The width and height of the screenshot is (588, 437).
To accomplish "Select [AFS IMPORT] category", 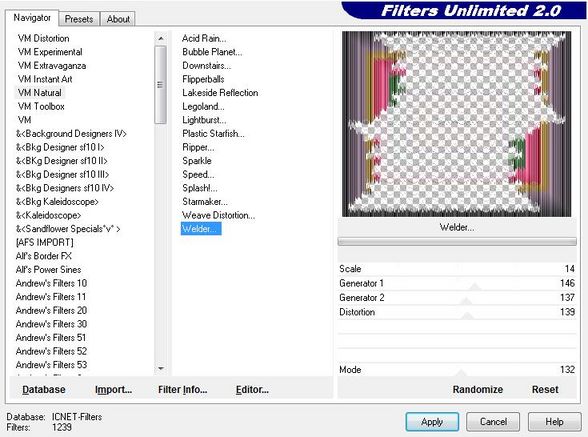I will 45,242.
